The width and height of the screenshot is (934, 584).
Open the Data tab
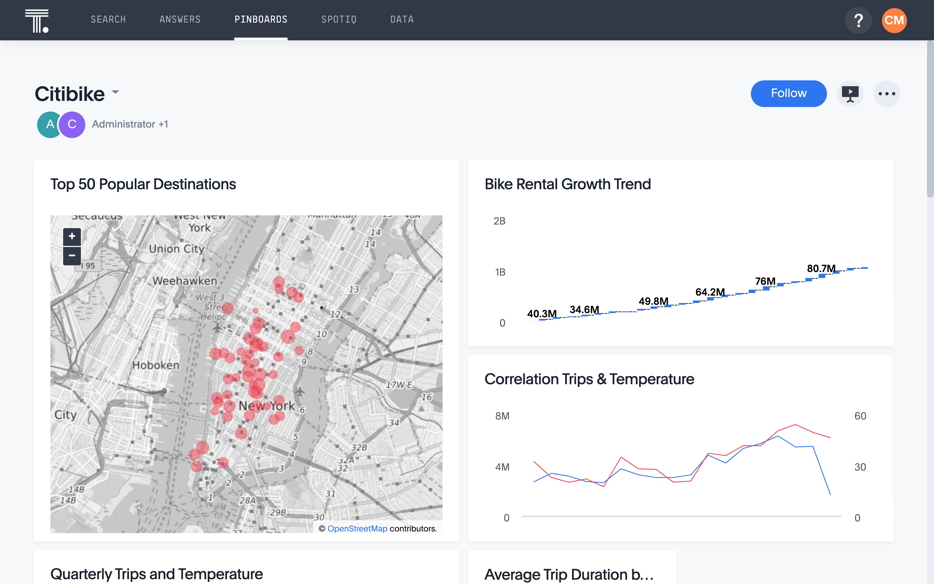(x=402, y=20)
